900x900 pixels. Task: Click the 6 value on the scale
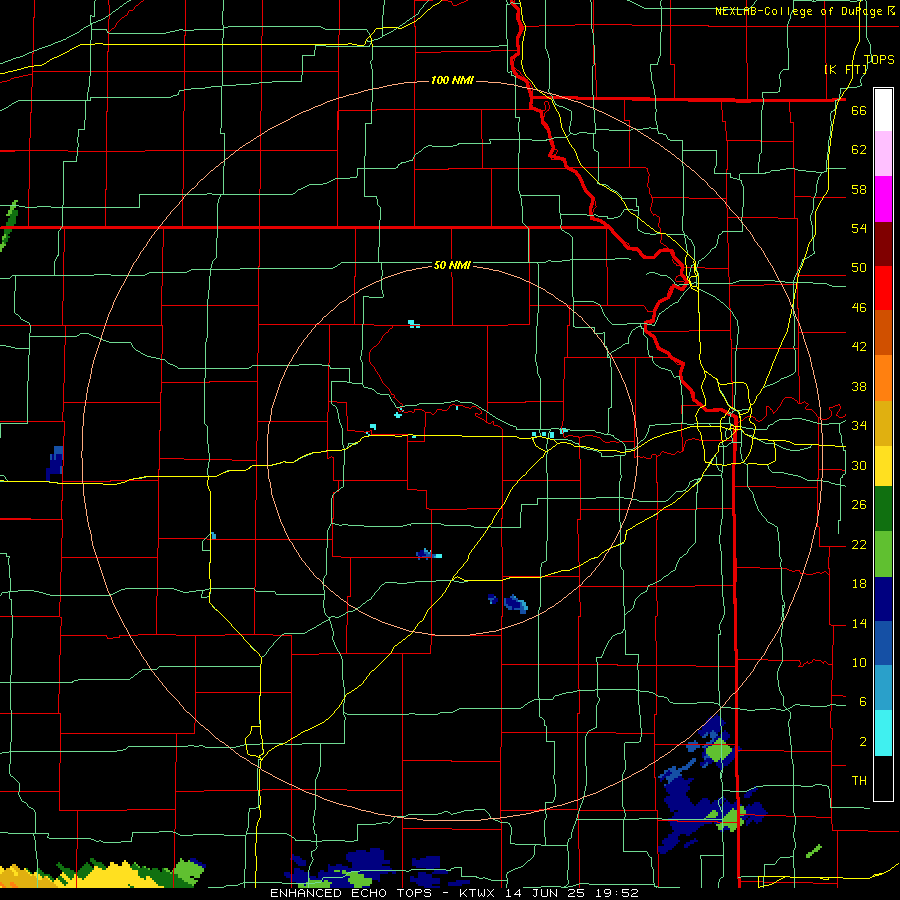pos(862,701)
